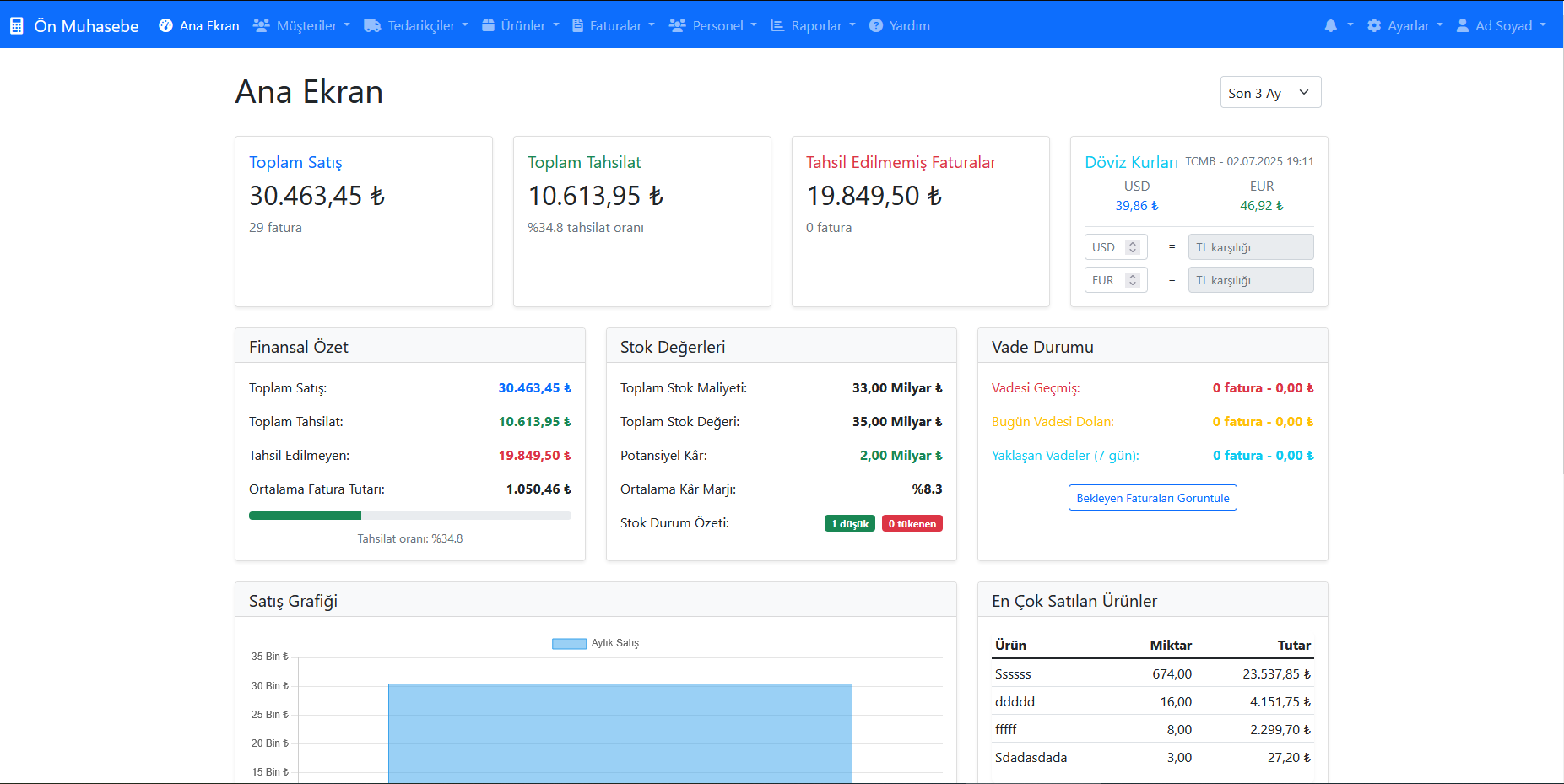Viewport: 1564px width, 784px height.
Task: Click the fffff product row
Action: tap(1152, 729)
